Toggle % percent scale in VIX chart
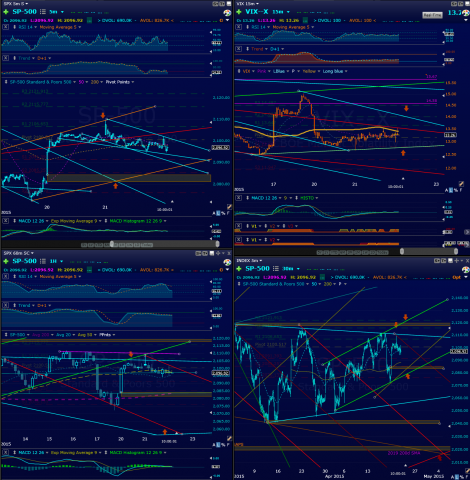 pos(456,190)
